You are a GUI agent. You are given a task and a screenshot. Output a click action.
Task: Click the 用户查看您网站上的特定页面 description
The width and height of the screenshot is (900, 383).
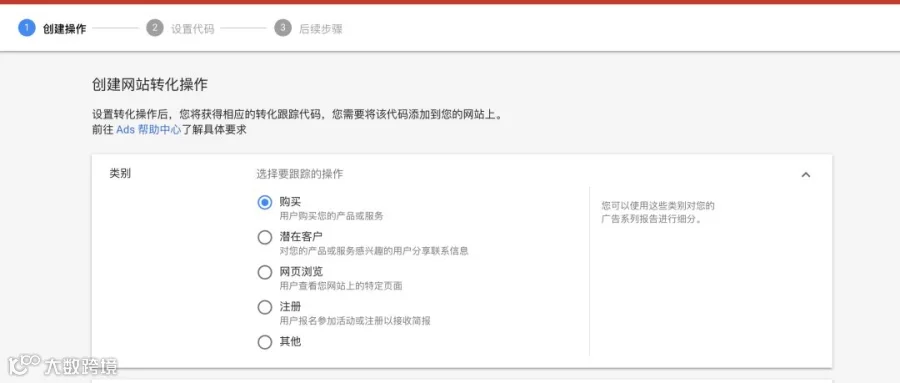point(341,286)
